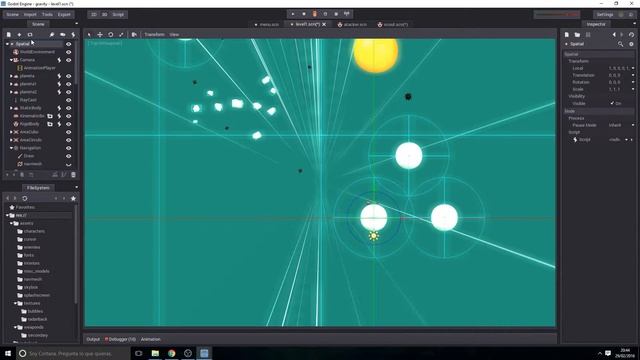Toggle visibility of the Camera node
The image size is (640, 360).
coord(69,60)
